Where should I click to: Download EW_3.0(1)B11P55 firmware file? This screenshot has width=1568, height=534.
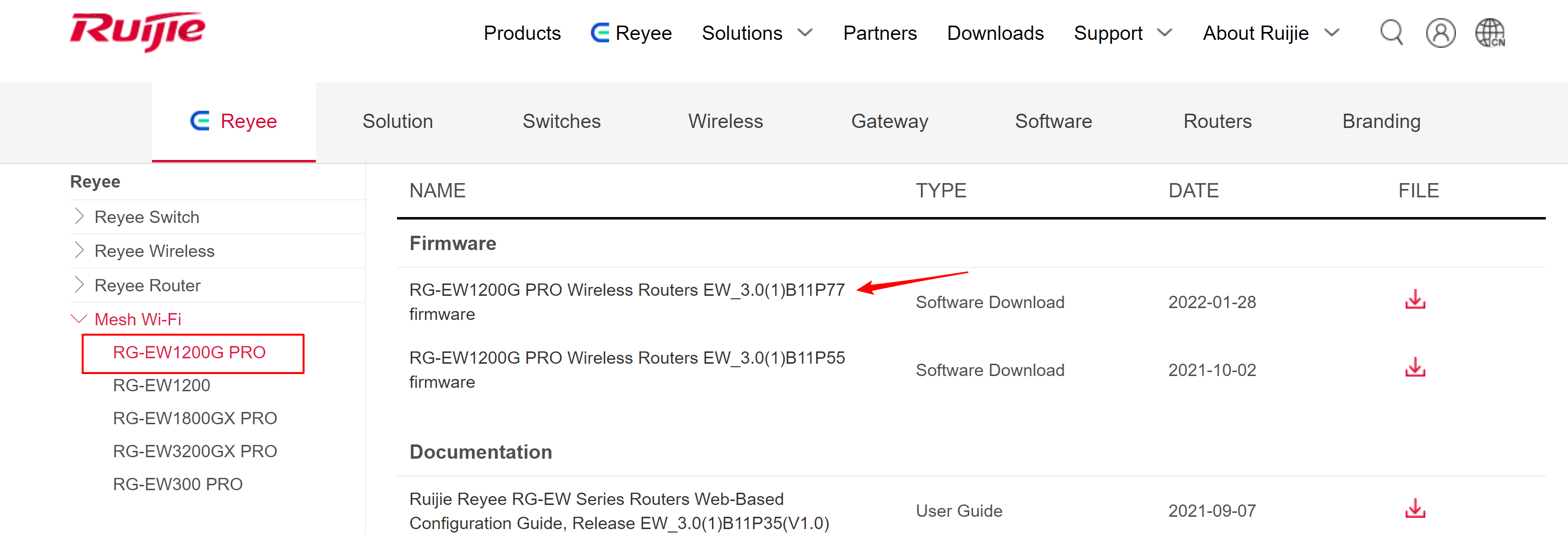click(x=1415, y=368)
